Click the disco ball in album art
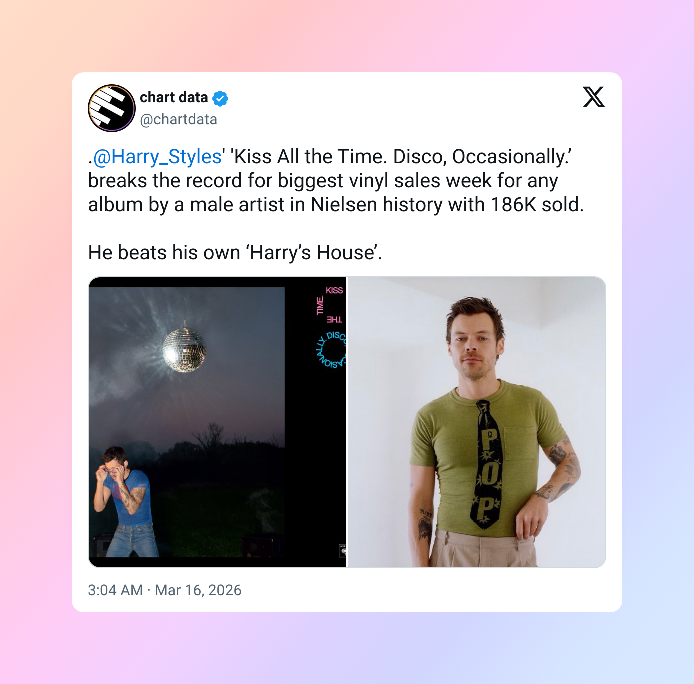The height and width of the screenshot is (684, 694). tap(184, 350)
